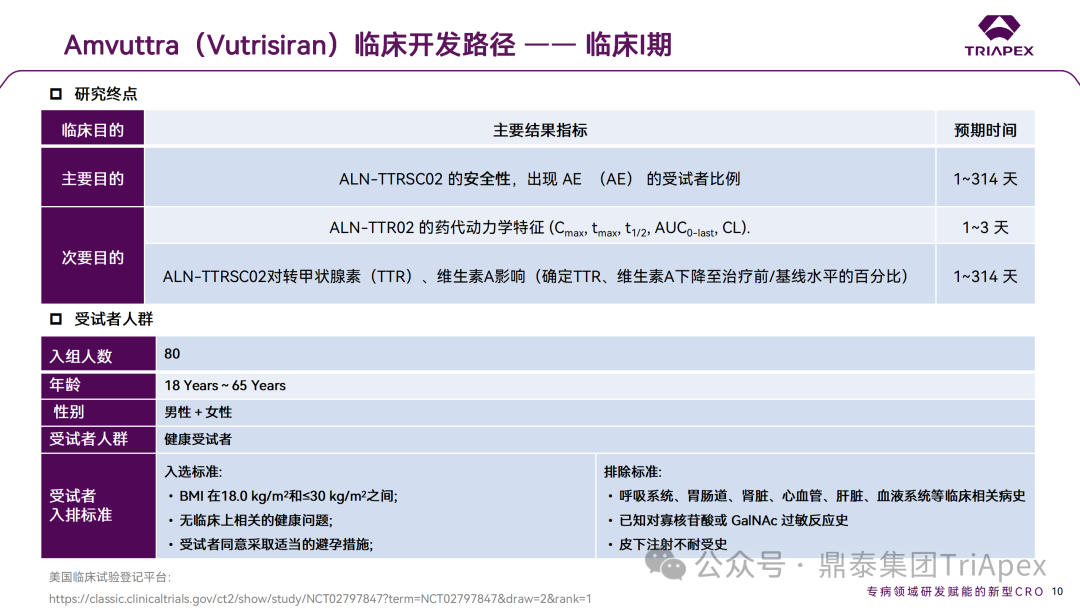Image resolution: width=1080 pixels, height=608 pixels.
Task: Open the clinicaltrials.gov NCT02797847 link
Action: (320, 598)
